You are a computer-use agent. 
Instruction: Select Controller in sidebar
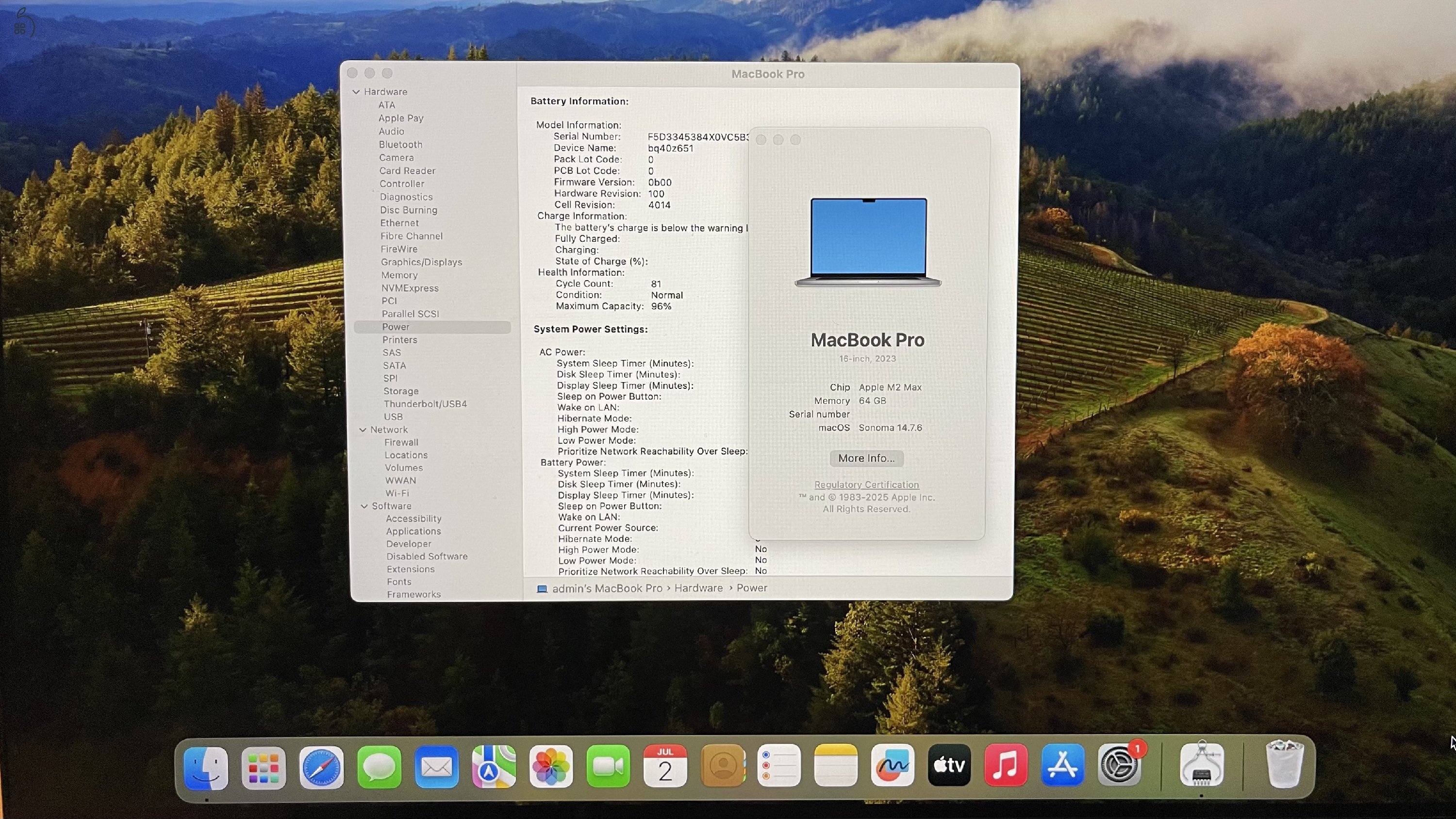tap(402, 184)
